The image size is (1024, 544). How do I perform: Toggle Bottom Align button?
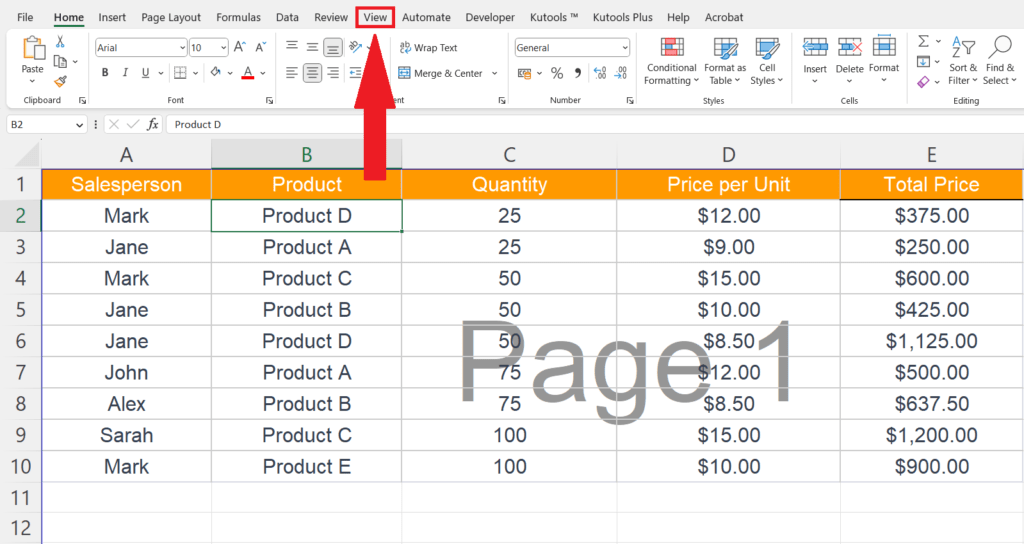point(333,47)
